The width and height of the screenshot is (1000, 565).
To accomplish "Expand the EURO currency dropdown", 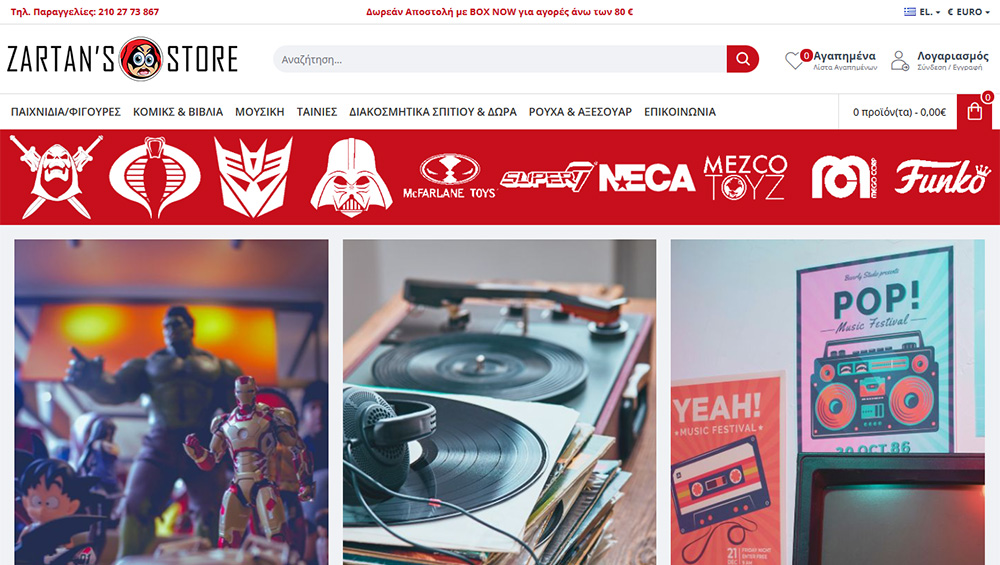I will click(969, 11).
